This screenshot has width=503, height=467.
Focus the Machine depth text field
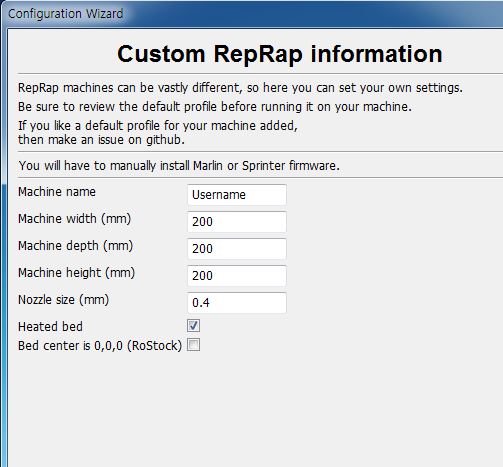pos(237,249)
